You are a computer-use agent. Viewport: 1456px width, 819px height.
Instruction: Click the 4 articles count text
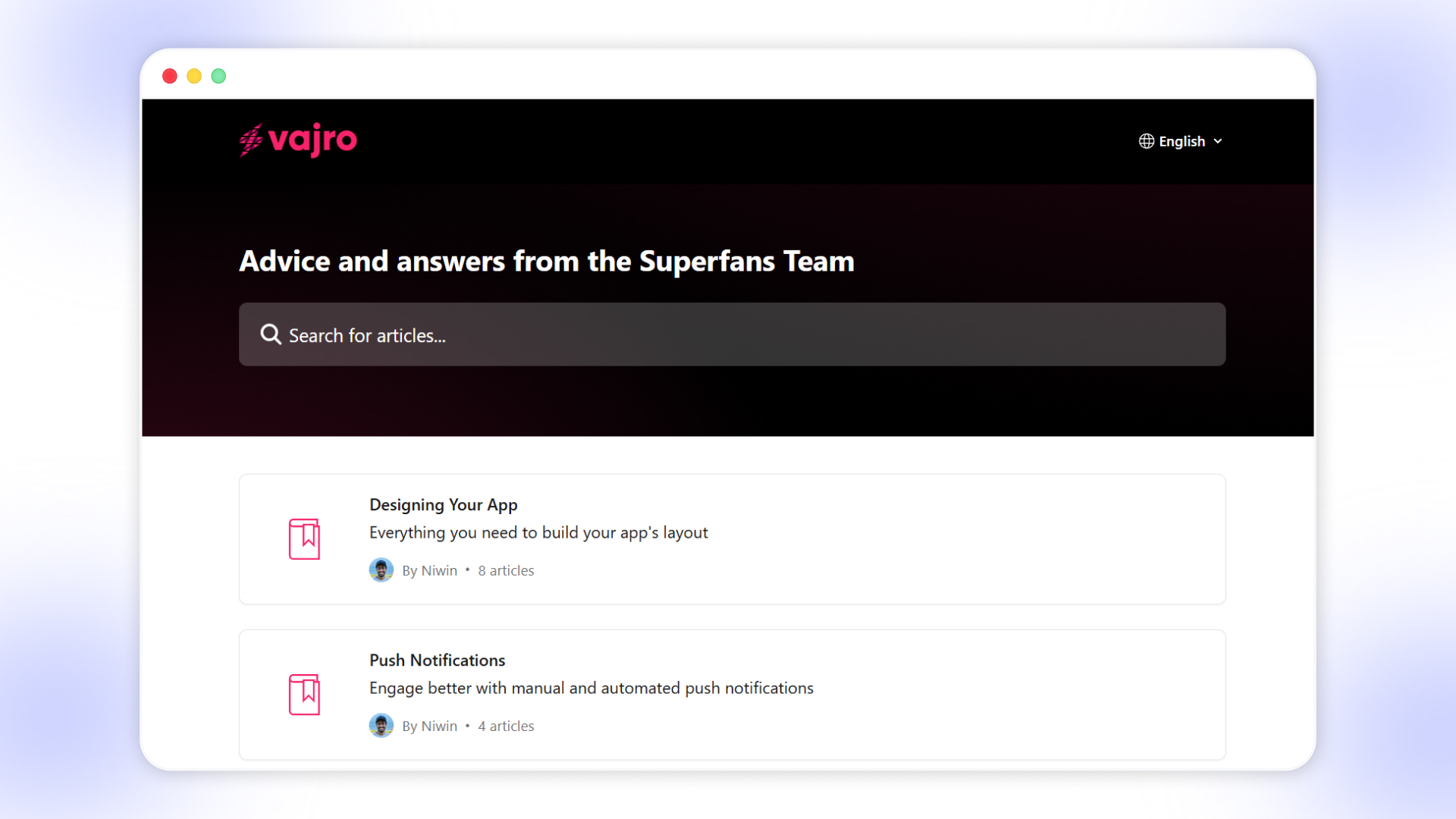(x=506, y=726)
